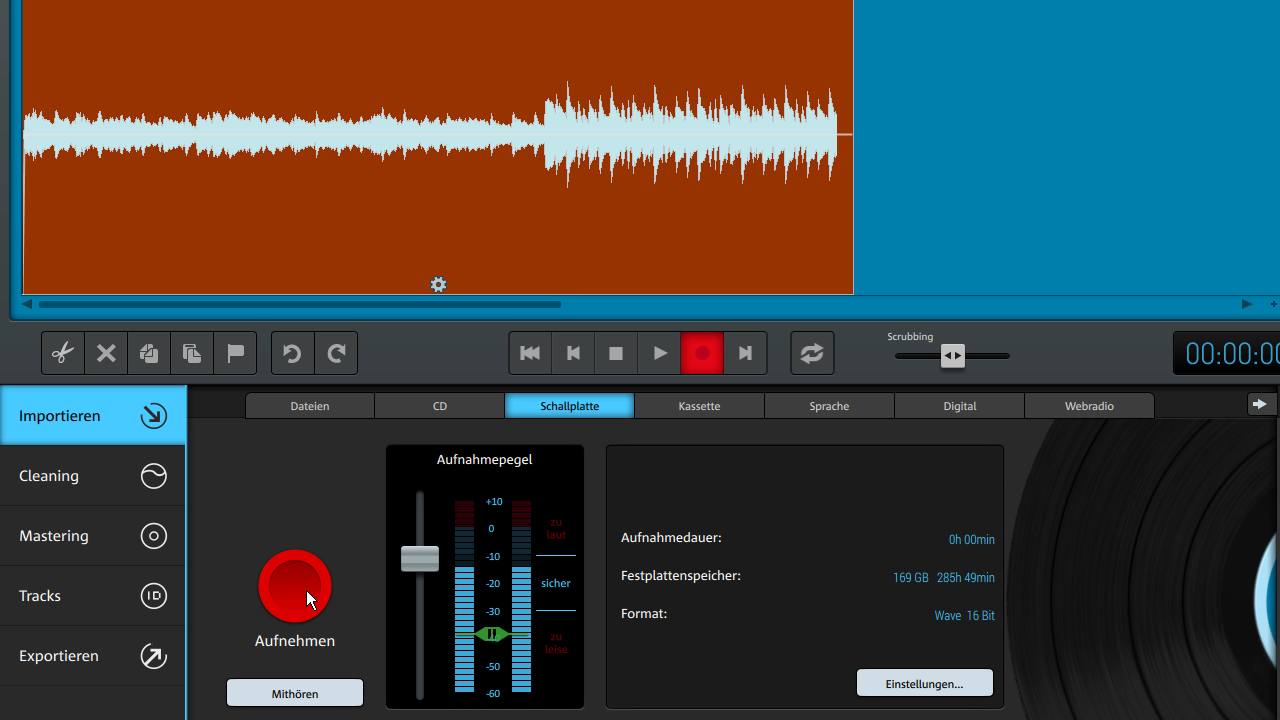Switch to the CD tab
This screenshot has height=720, width=1280.
point(440,406)
